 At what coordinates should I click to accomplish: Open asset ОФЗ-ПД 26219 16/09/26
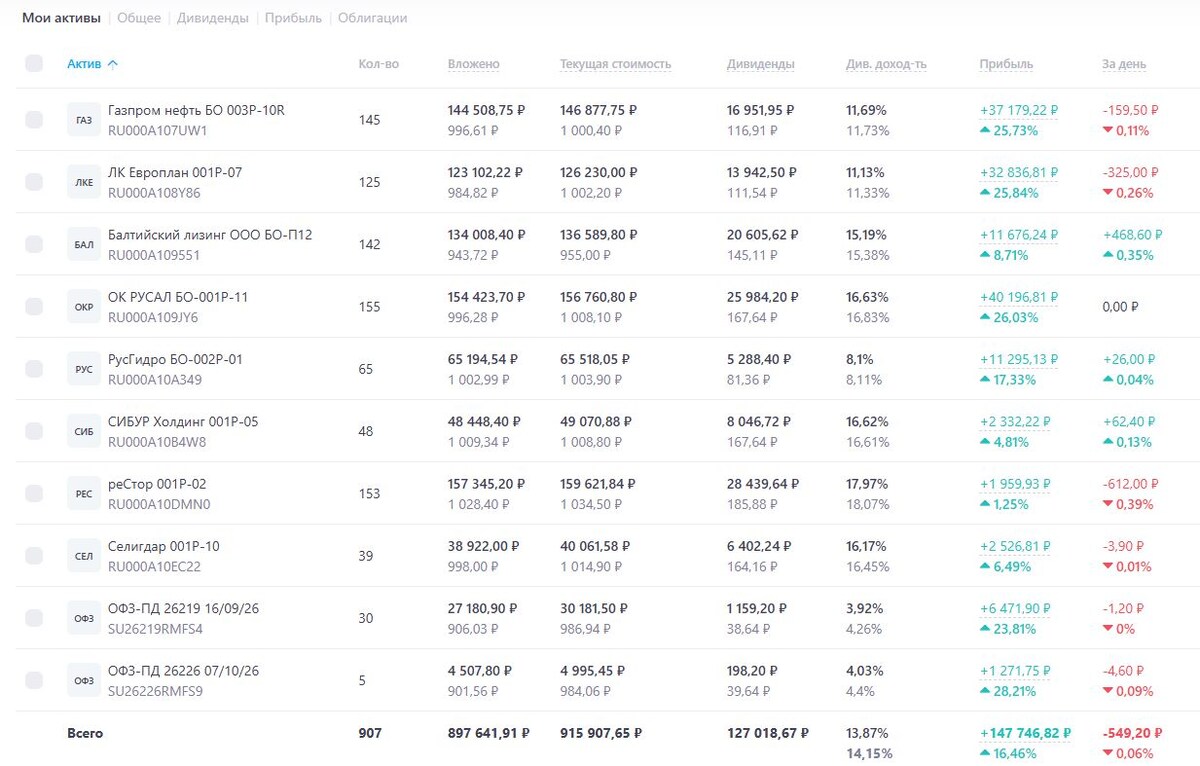pos(183,608)
